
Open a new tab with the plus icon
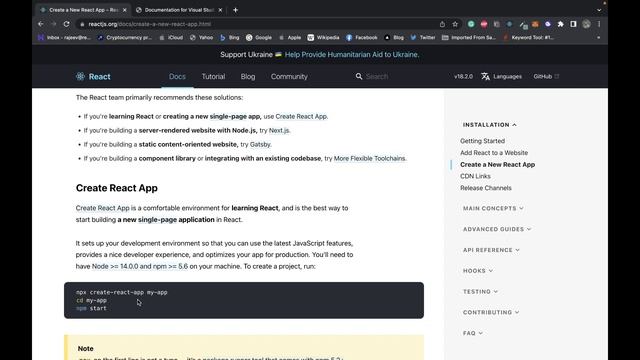coord(236,10)
